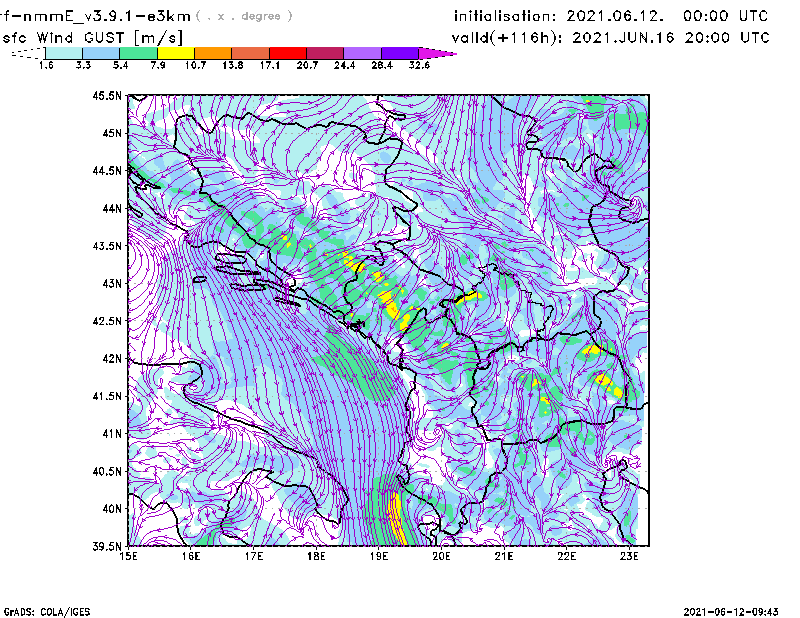Select the crimson 20.7–24.4 legend swatch

pos(325,53)
